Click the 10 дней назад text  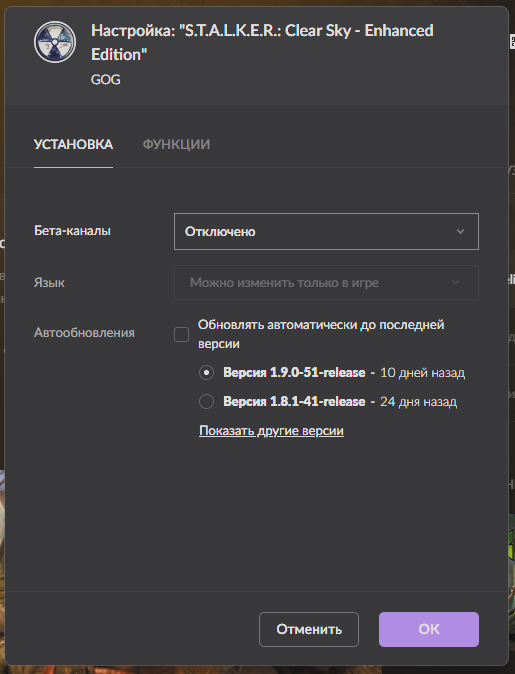422,372
